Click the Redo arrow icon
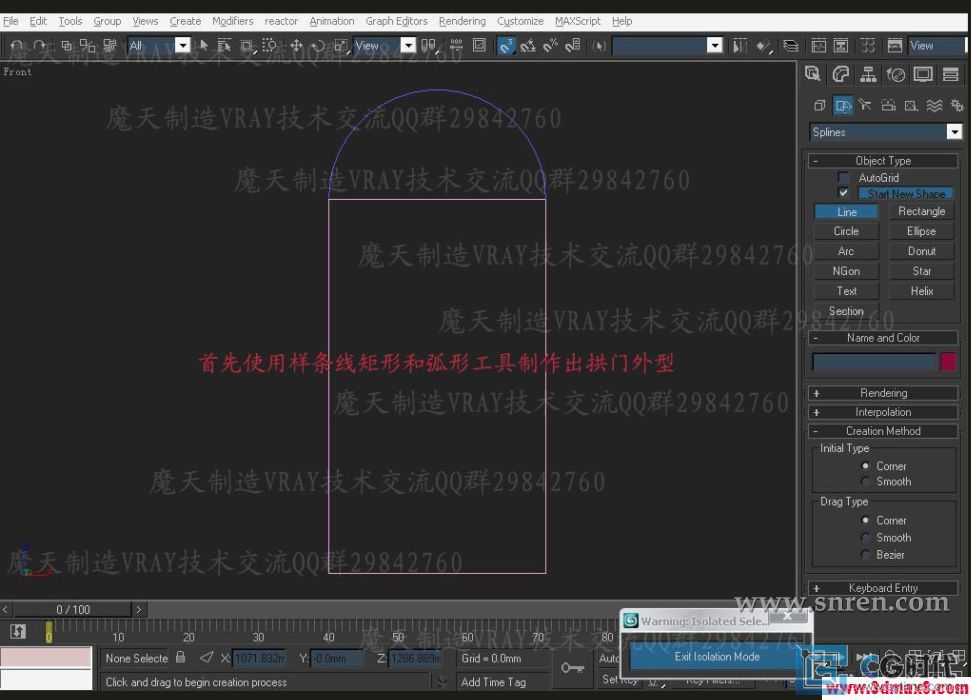 coord(40,46)
